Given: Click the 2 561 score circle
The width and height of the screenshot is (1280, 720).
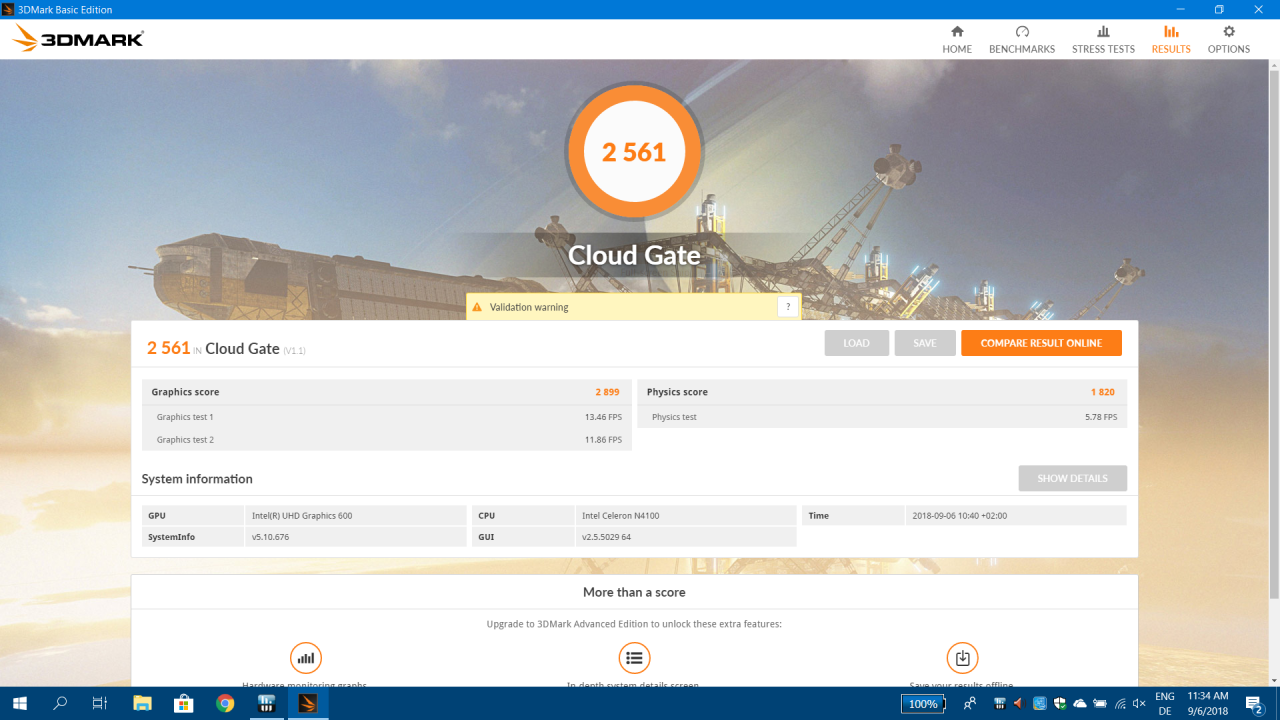Looking at the screenshot, I should click(x=634, y=152).
